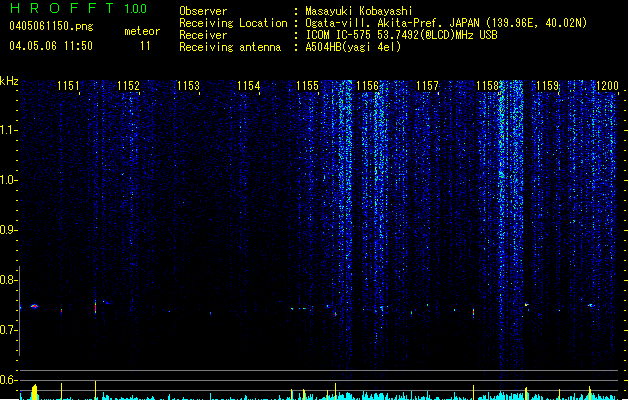Click the 1.1 kHz axis tick label
The image size is (629, 400).
[x=7, y=130]
